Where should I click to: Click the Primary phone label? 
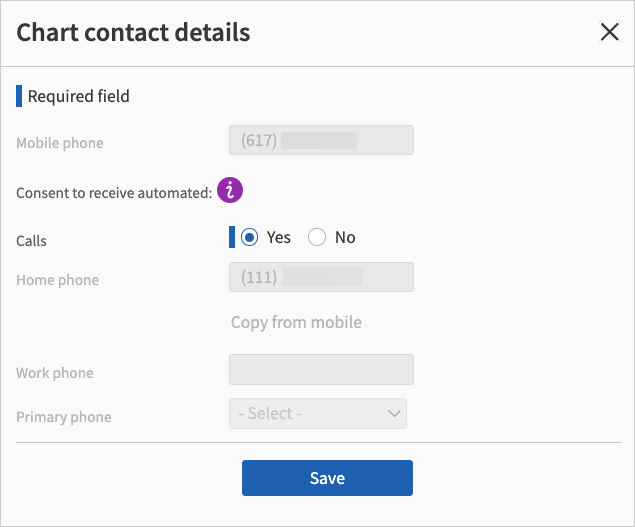pos(63,417)
